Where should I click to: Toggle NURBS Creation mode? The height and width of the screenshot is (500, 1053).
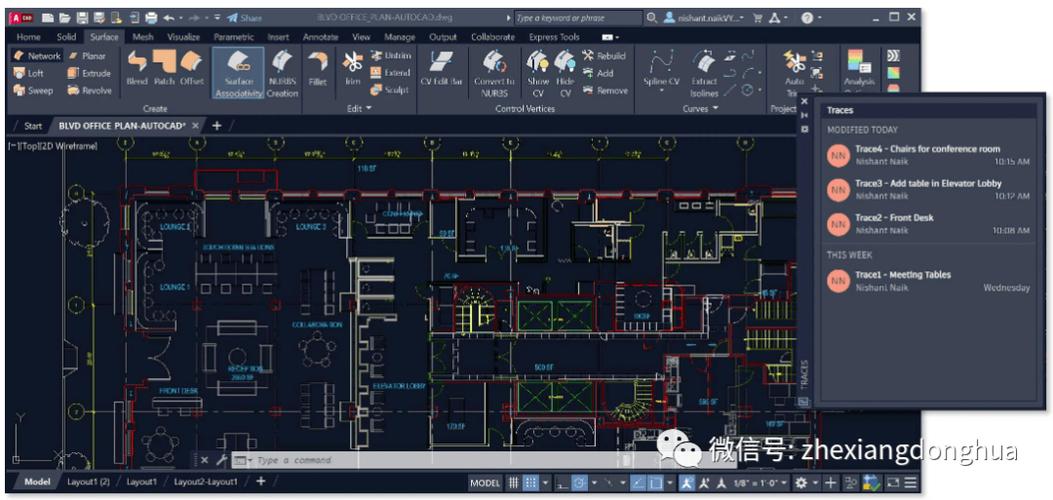point(282,72)
